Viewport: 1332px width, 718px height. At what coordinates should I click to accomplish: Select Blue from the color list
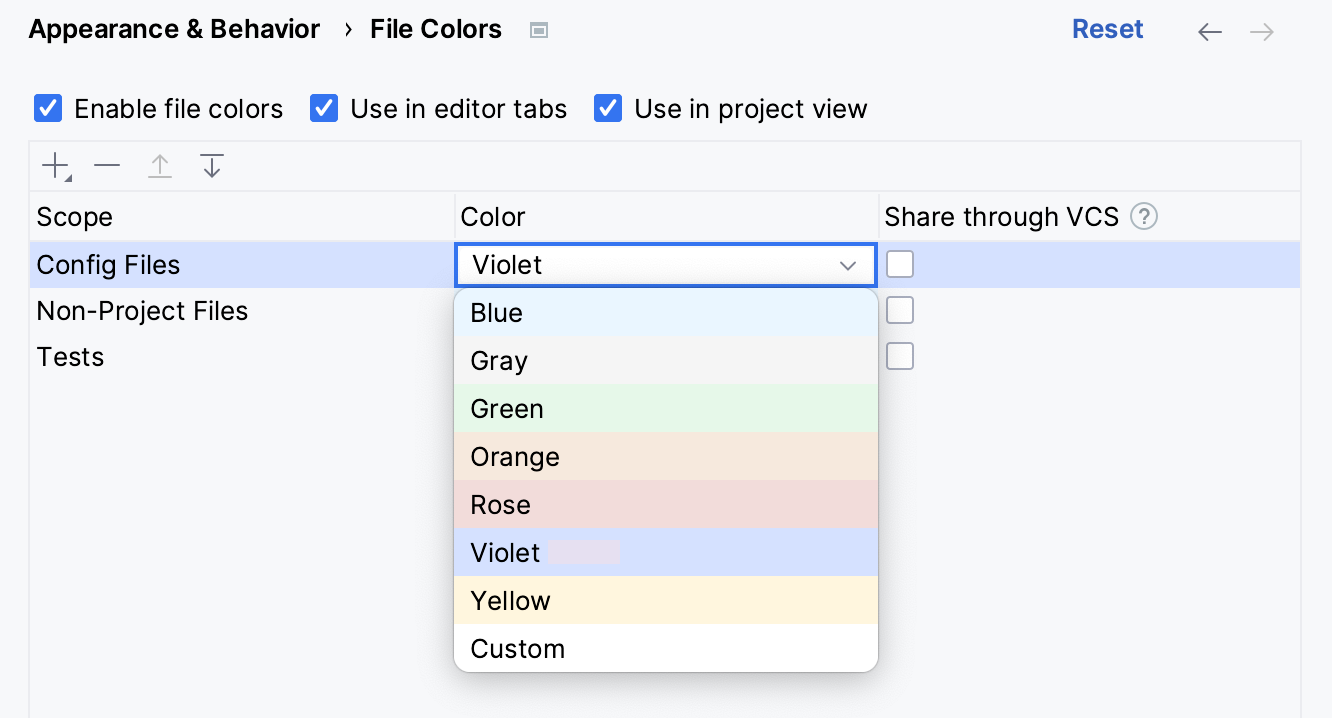tap(665, 313)
